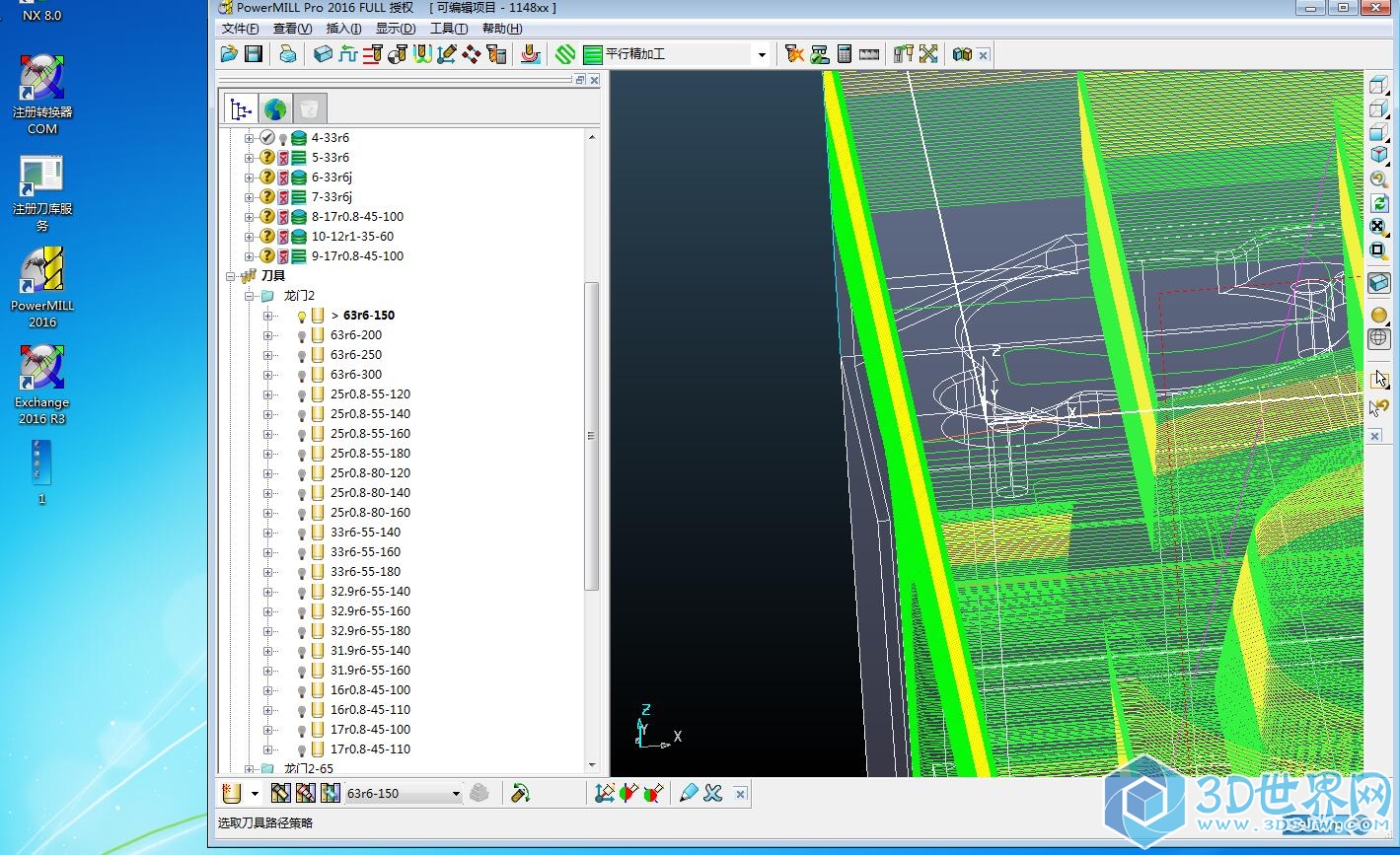Click the tool workplane axes icon in bottom toolbar
The image size is (1400, 855).
(x=605, y=793)
